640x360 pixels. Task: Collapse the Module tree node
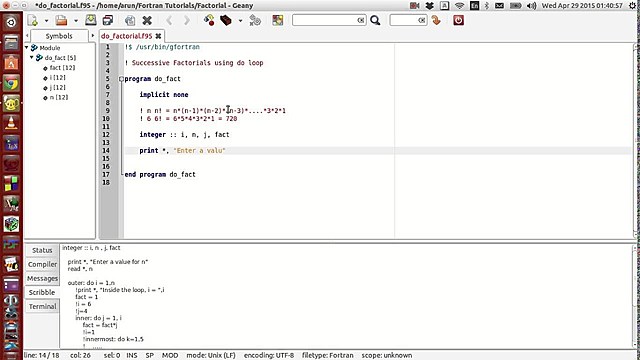[27, 48]
